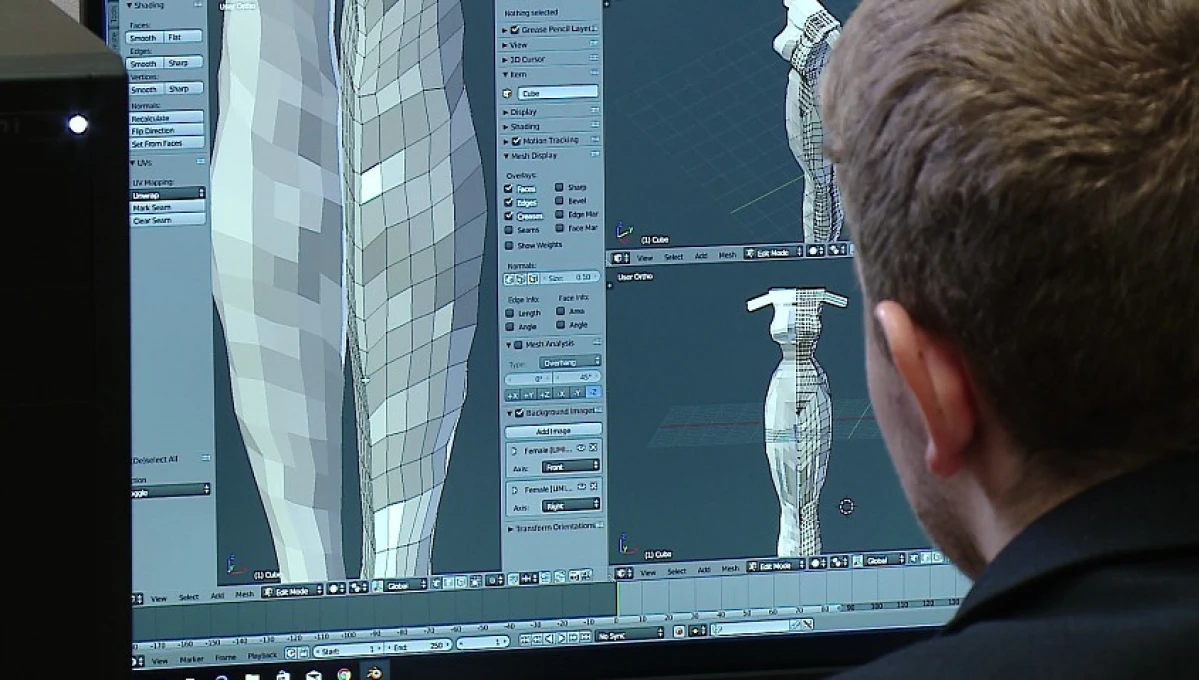Remove the second Female background image with its X icon
The image size is (1199, 680).
(593, 486)
